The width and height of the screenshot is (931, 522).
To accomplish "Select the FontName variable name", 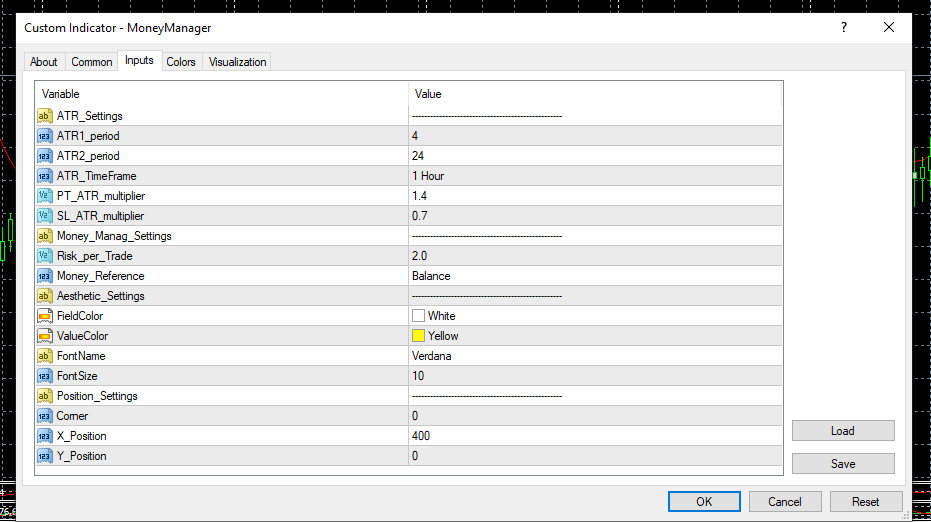I will [x=81, y=356].
